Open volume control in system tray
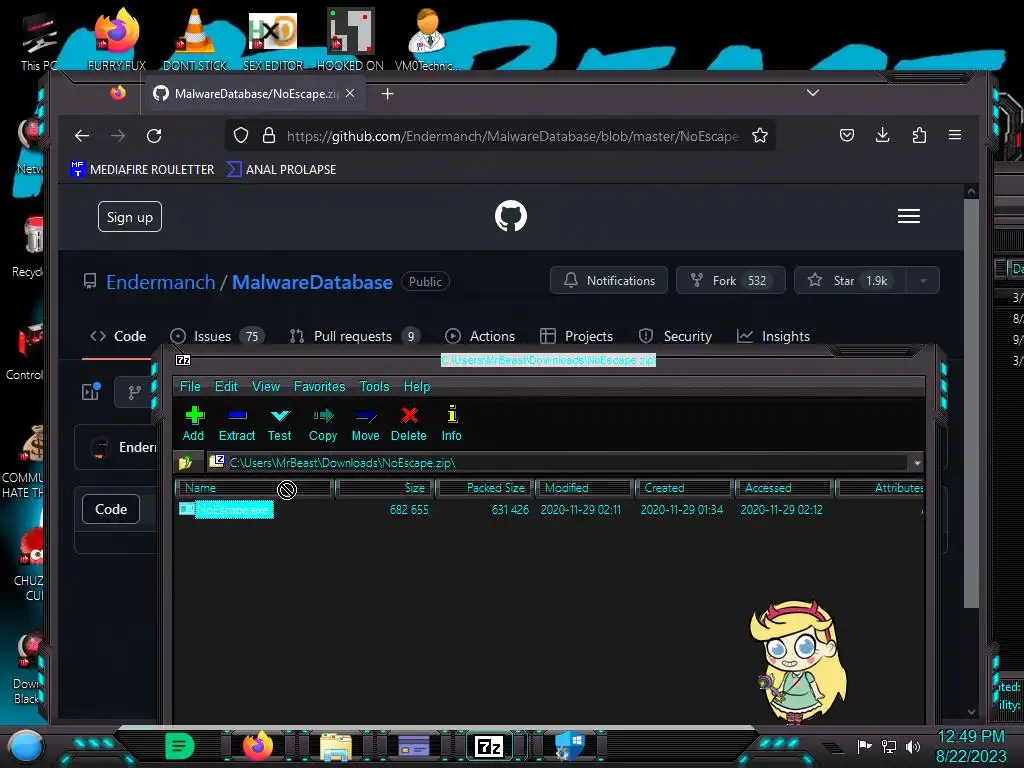 (913, 746)
